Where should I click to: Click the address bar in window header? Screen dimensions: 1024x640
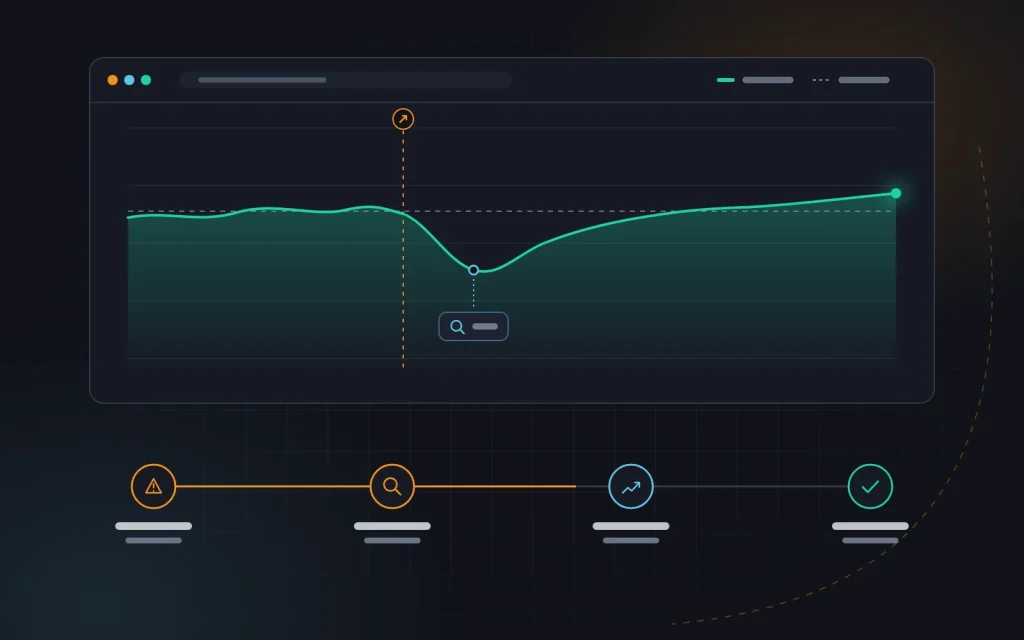pos(346,80)
